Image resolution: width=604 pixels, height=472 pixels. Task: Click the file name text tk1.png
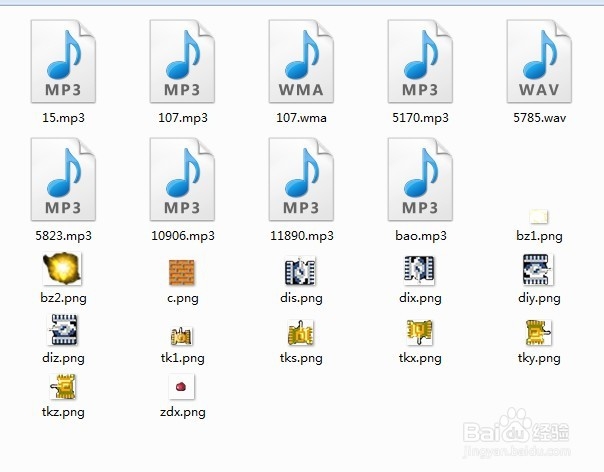click(x=182, y=358)
